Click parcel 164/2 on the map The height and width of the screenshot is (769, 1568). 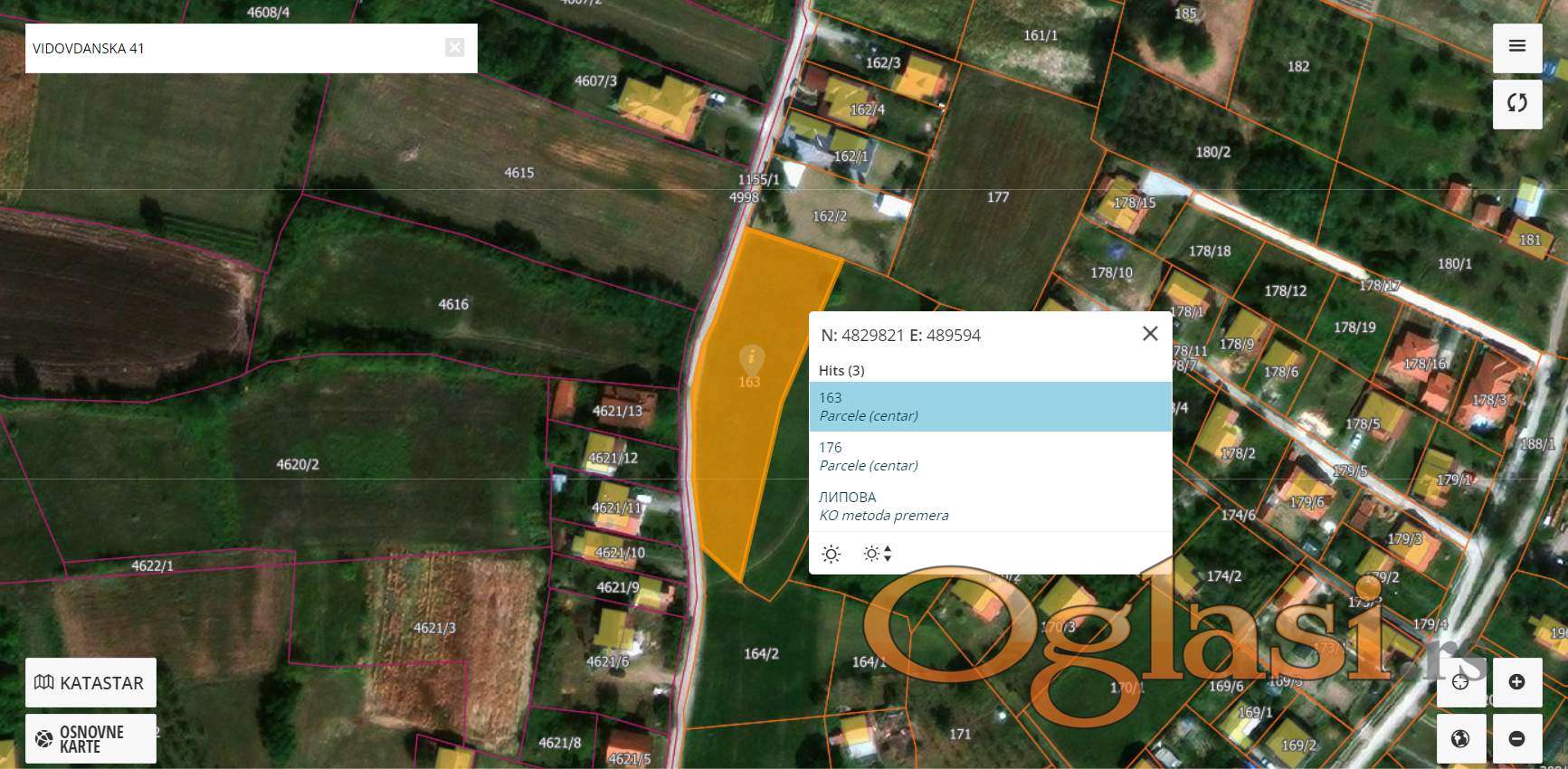pyautogui.click(x=761, y=653)
